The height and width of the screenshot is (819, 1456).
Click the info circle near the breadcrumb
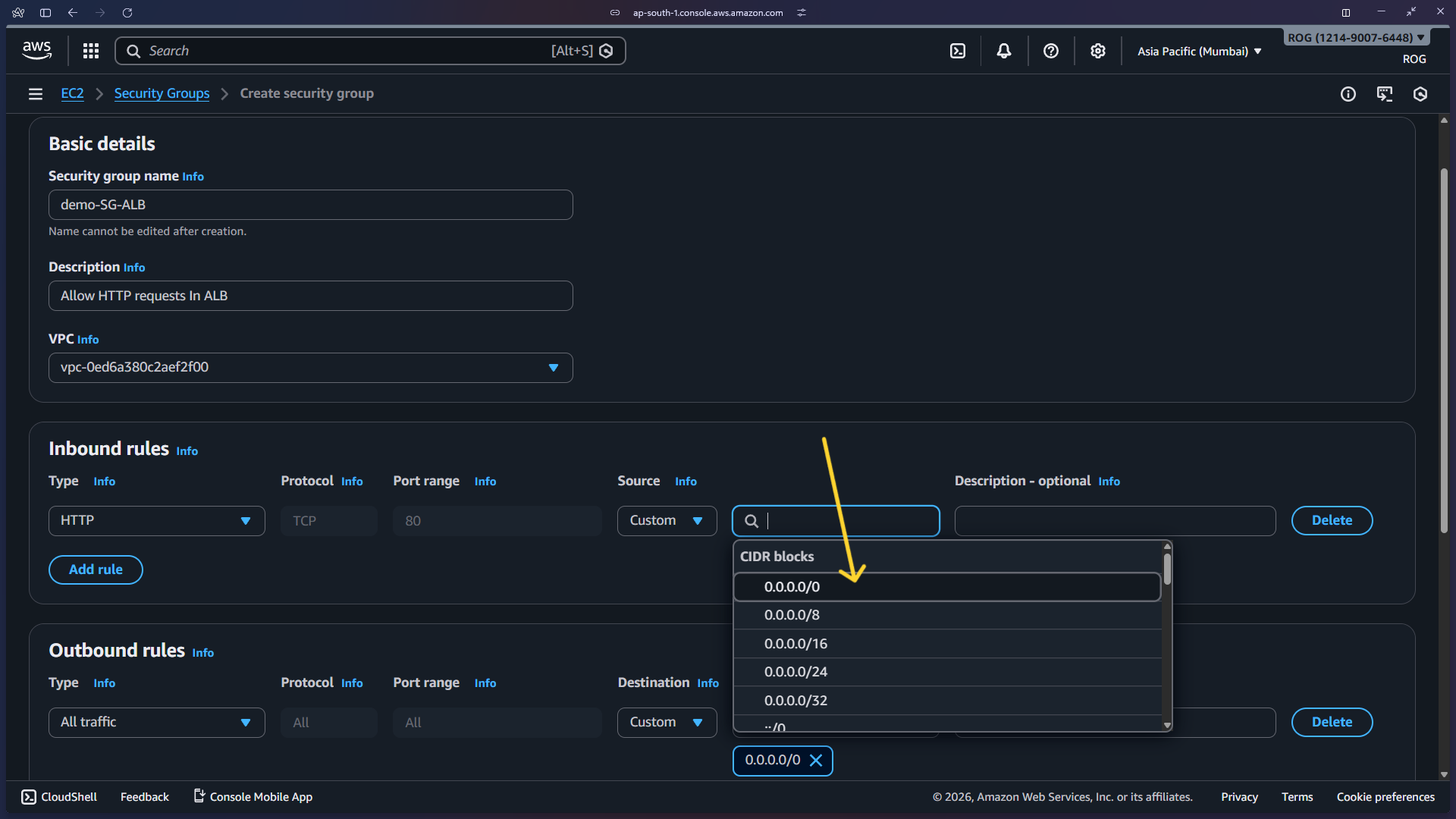pos(1348,94)
